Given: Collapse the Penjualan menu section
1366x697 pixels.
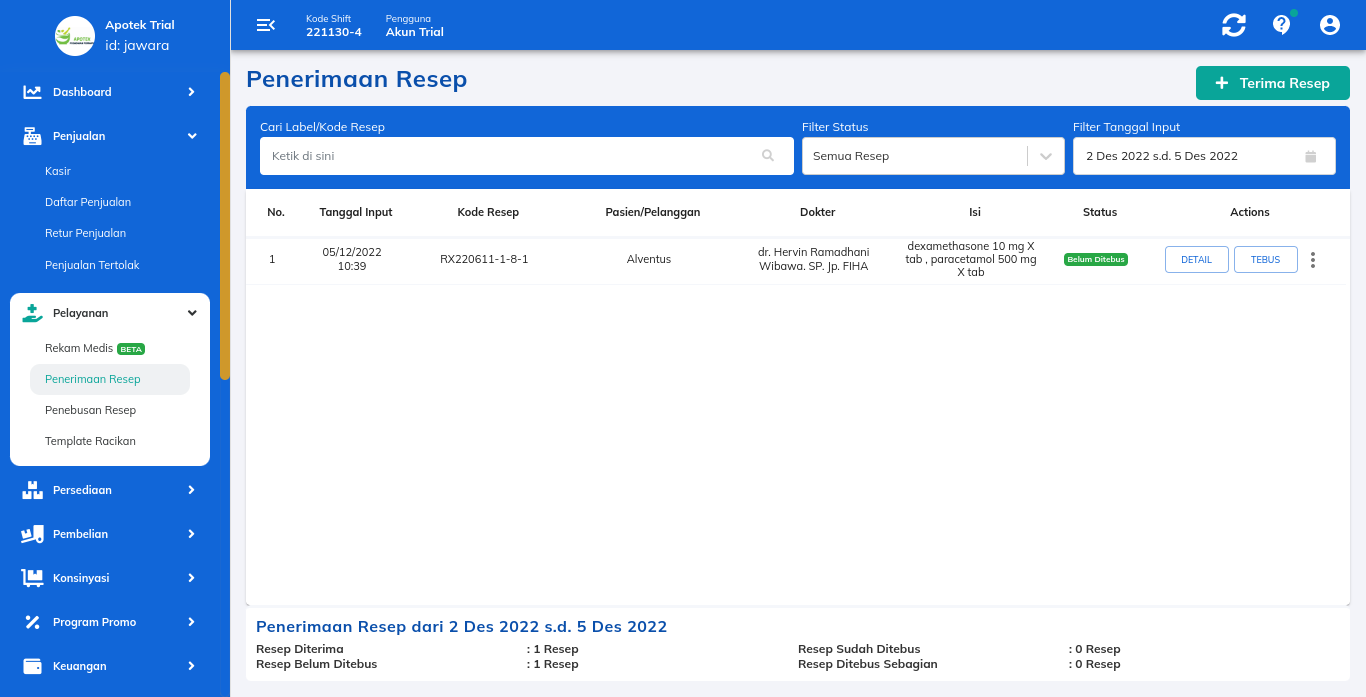Looking at the screenshot, I should click(110, 136).
